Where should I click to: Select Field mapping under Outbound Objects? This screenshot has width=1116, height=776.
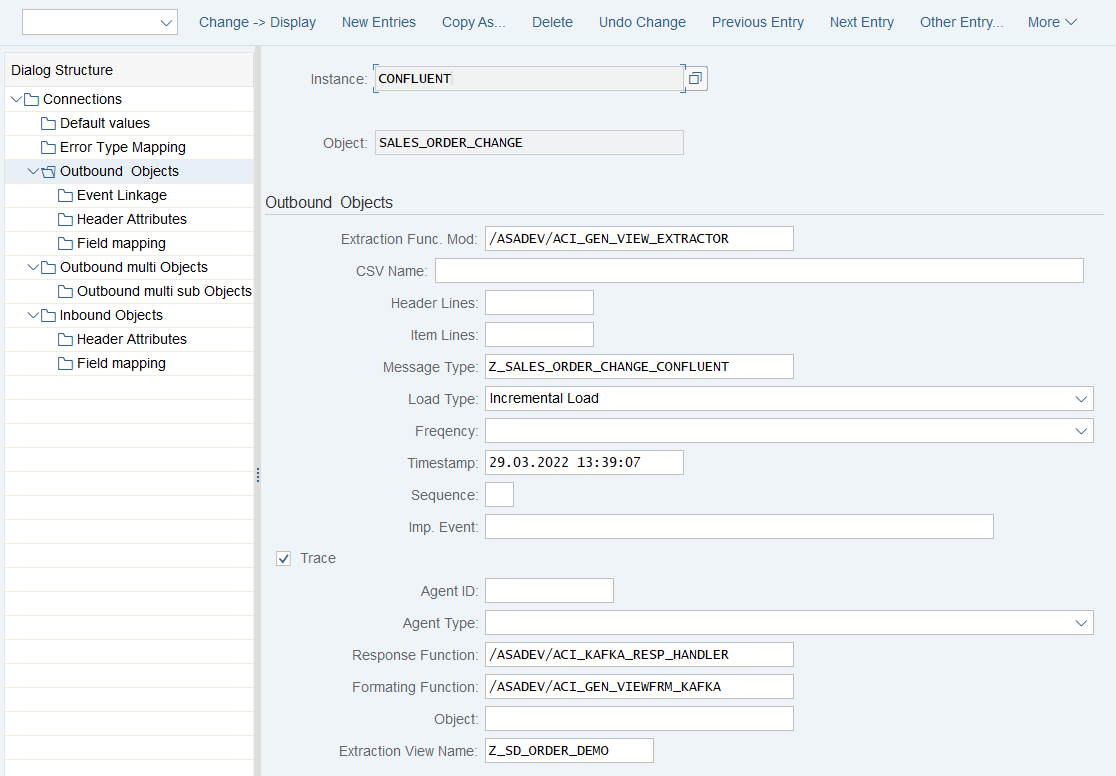[x=121, y=243]
